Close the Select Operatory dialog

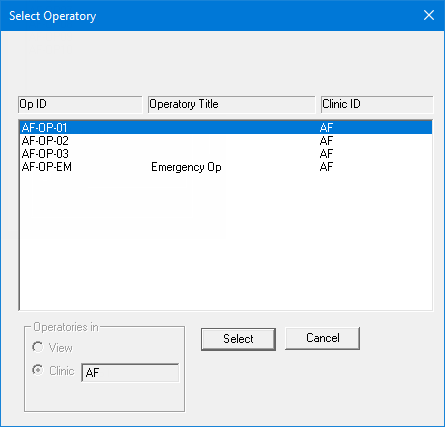(429, 15)
